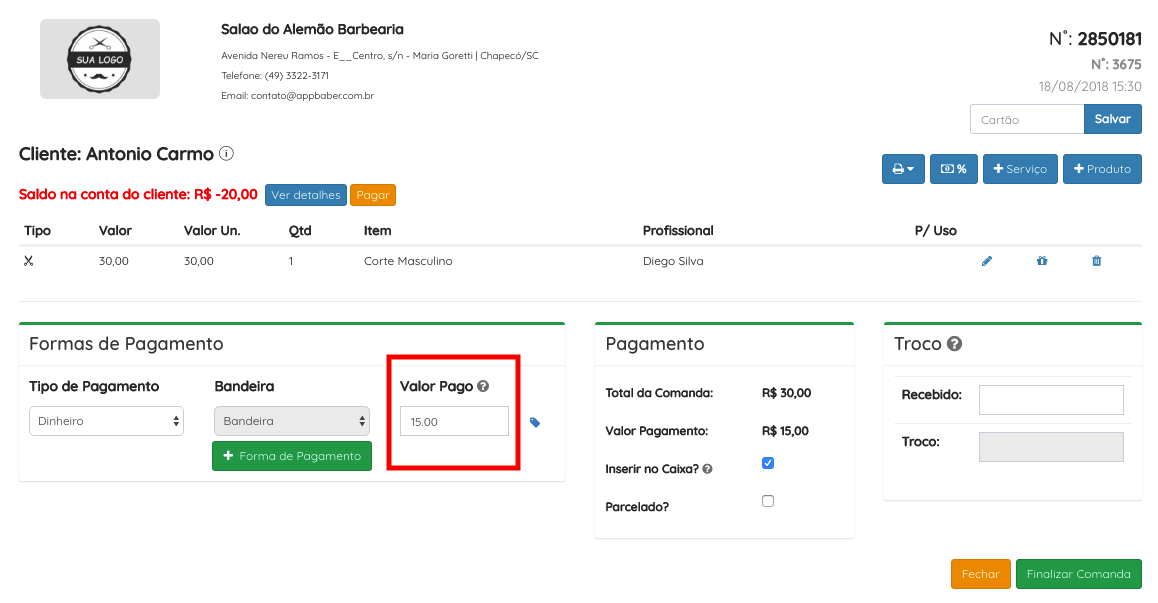Click the Recebido input field
Viewport: 1158px width, 603px height.
point(1051,400)
